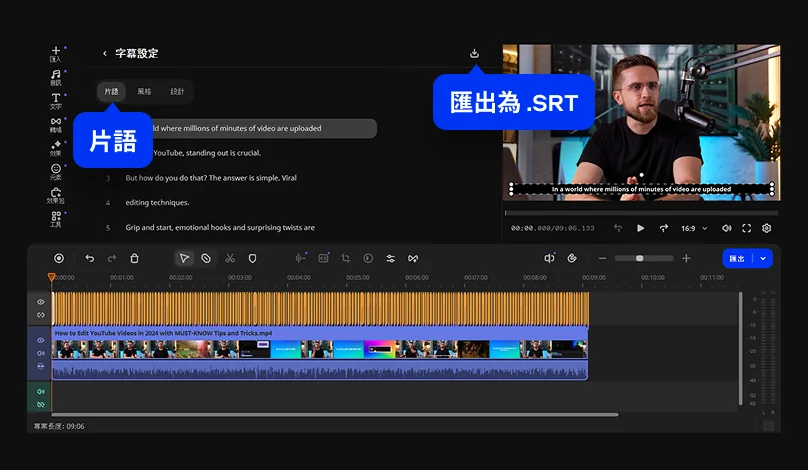808x470 pixels.
Task: Click the SRT export download icon
Action: pos(474,53)
